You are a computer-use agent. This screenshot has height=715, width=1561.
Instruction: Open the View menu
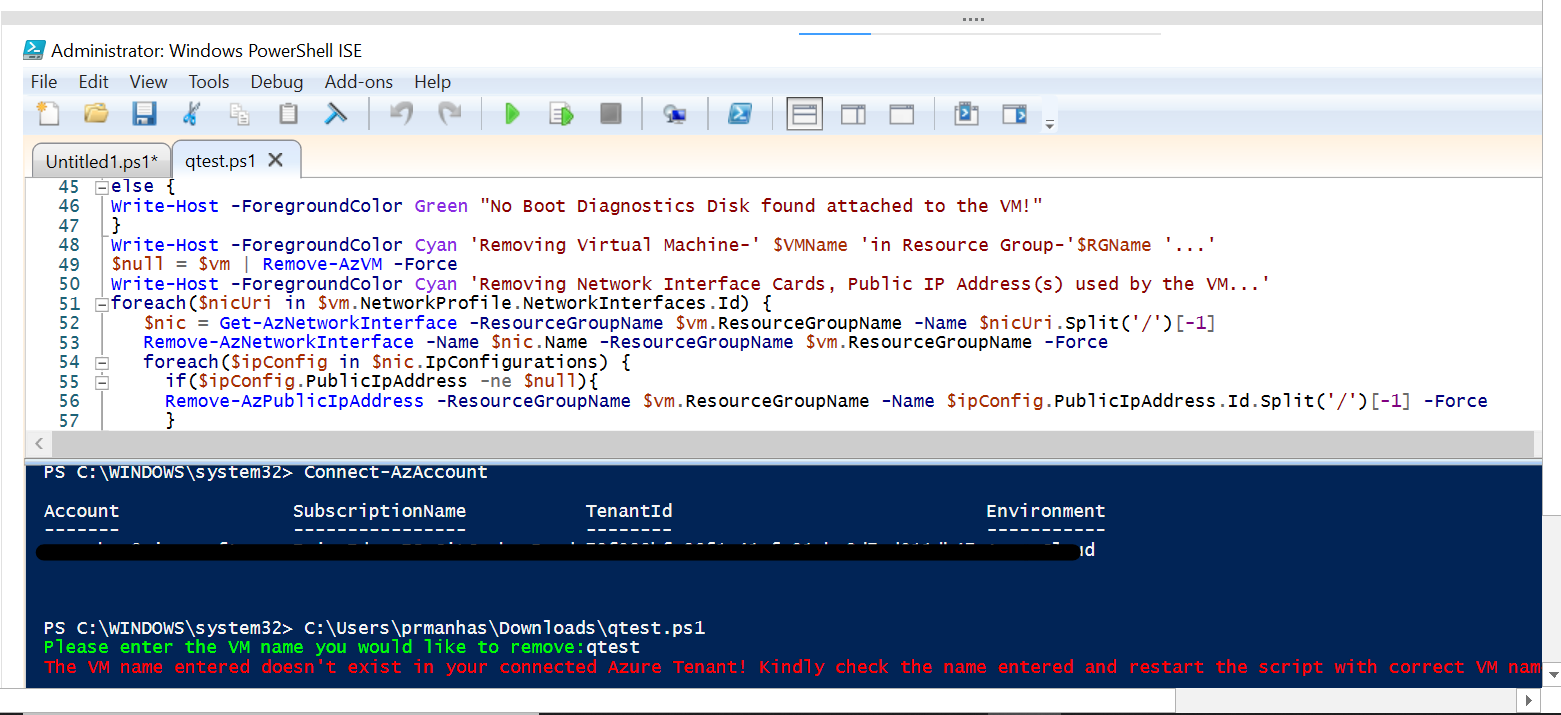(148, 82)
